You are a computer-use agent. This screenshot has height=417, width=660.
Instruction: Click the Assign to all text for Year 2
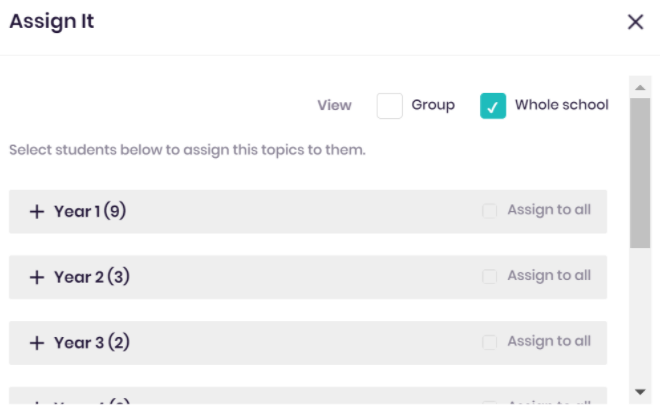point(549,275)
